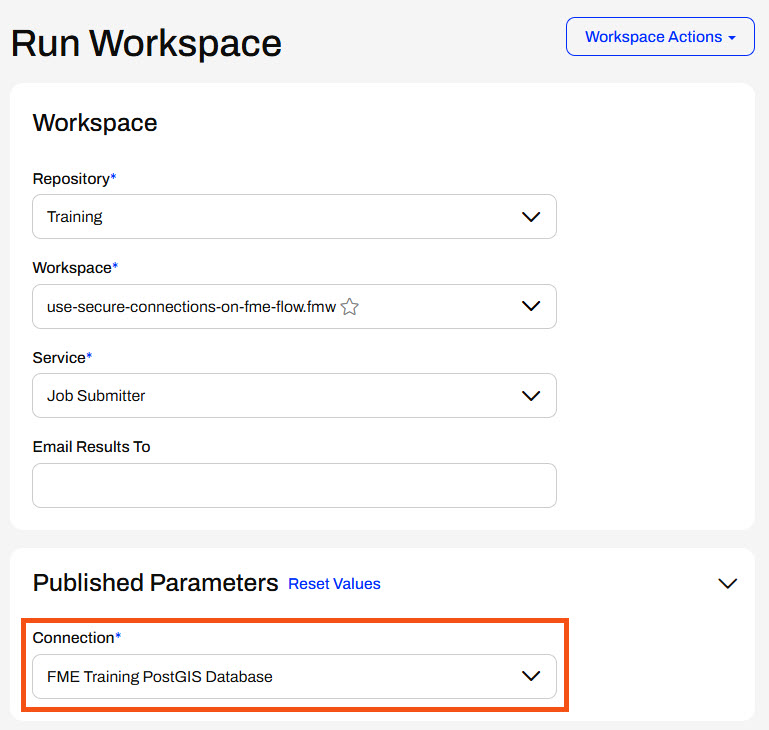Collapse the Published Parameters section
This screenshot has width=769, height=730.
pos(727,584)
